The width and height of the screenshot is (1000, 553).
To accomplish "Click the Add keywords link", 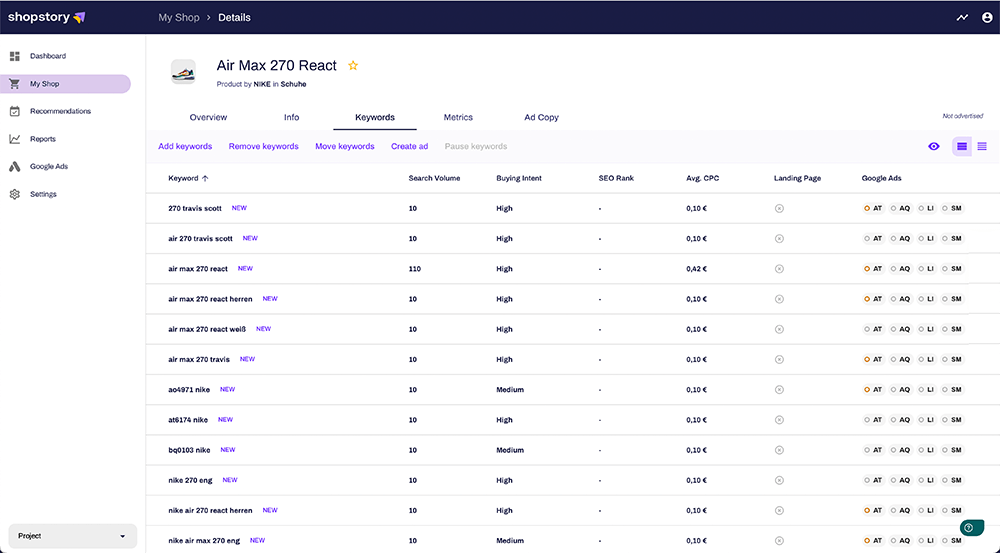I will pyautogui.click(x=185, y=147).
